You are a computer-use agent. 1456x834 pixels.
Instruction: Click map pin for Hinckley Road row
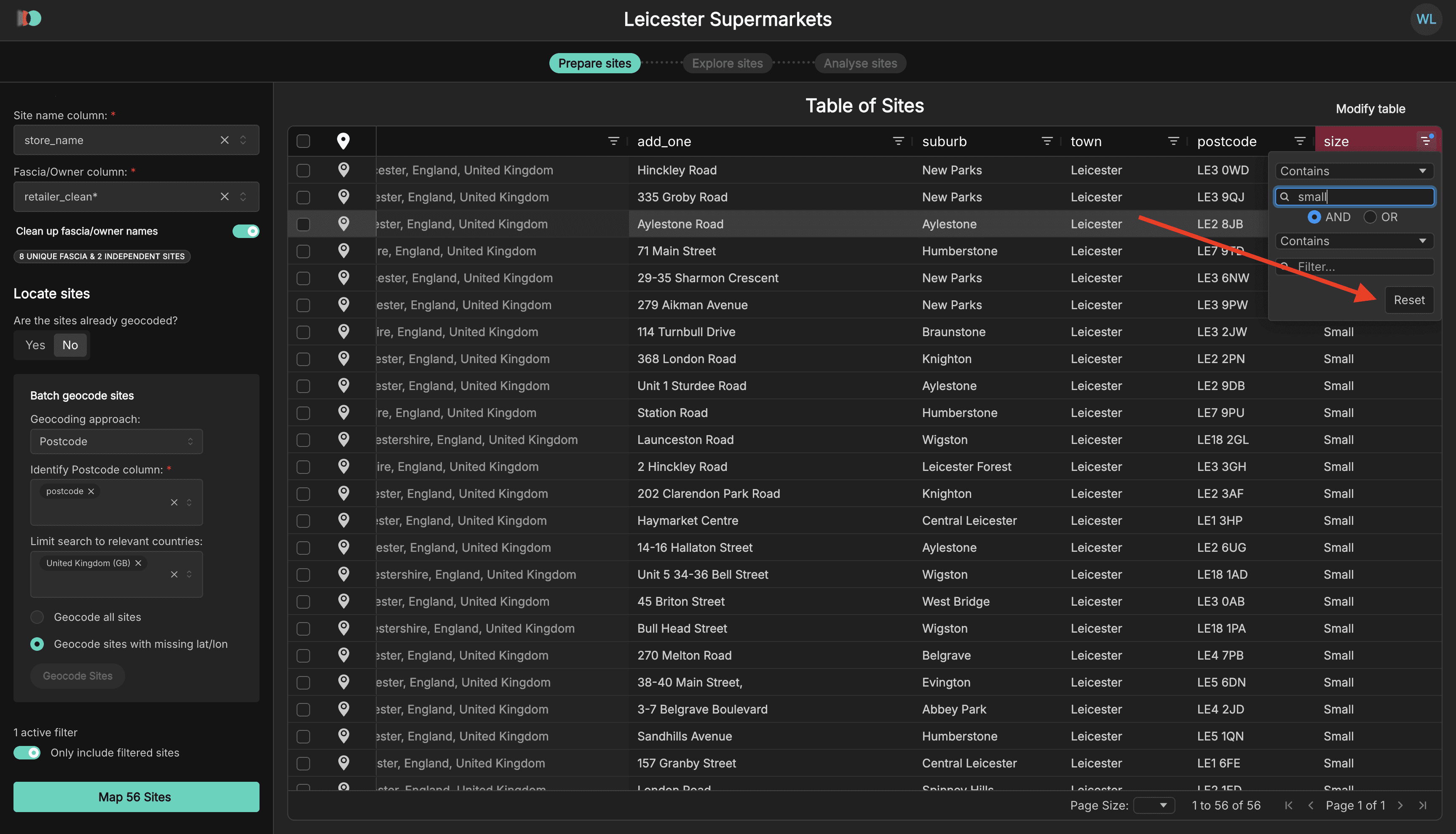coord(343,170)
